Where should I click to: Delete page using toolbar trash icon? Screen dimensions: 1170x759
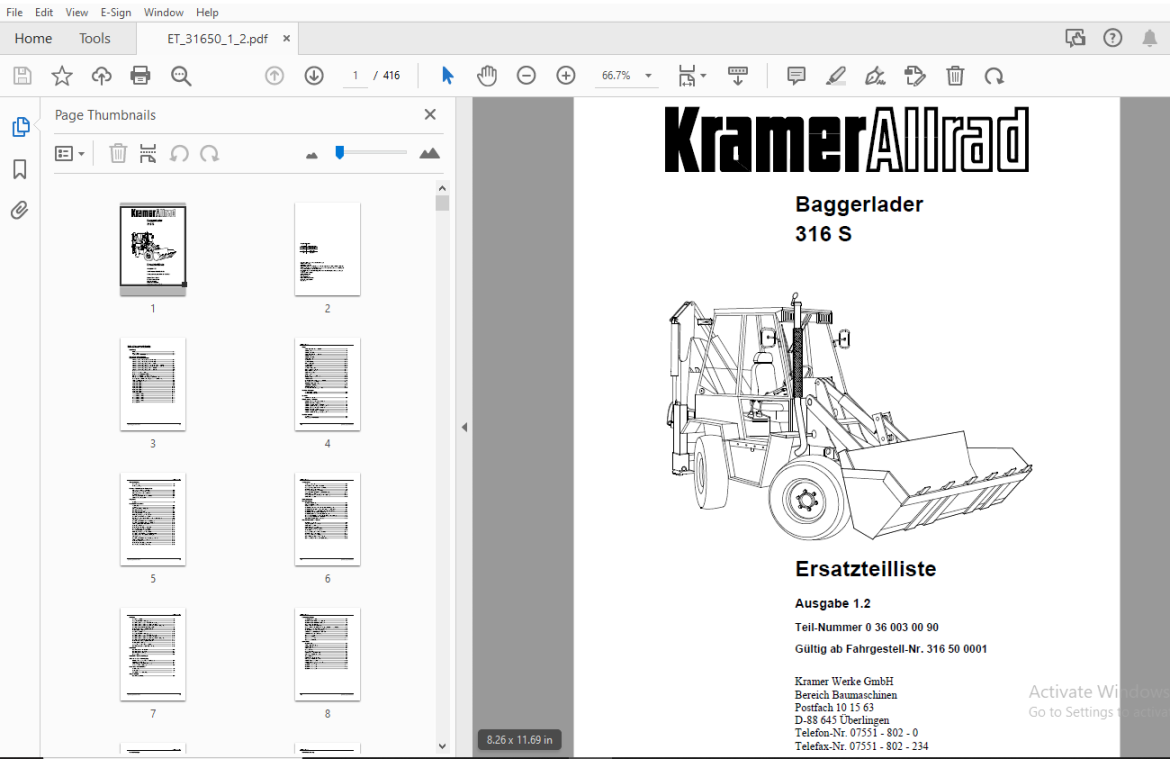(x=955, y=75)
